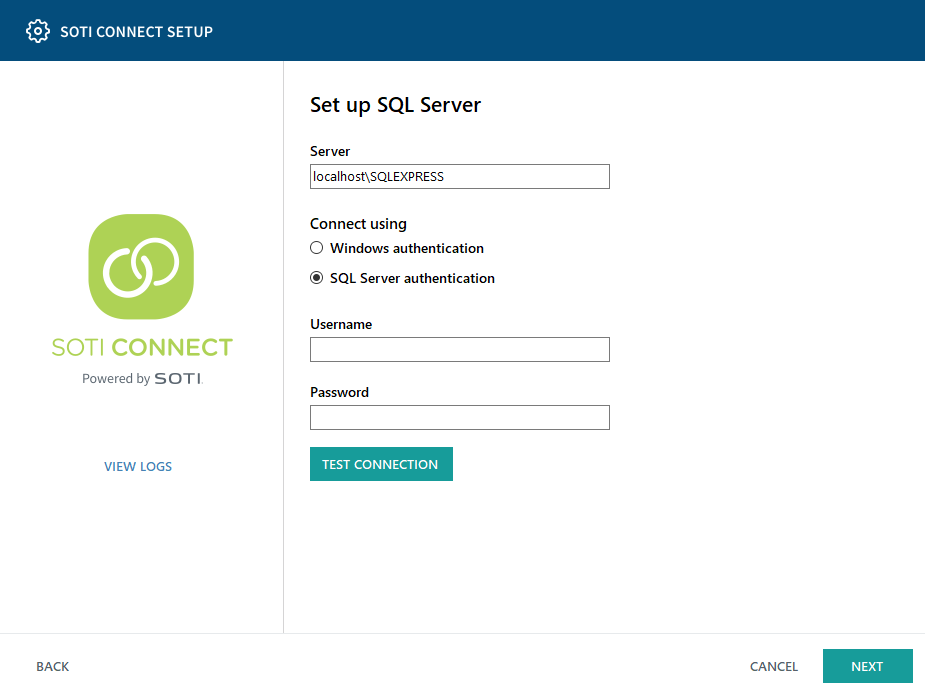Click the Server input field
The width and height of the screenshot is (925, 694).
pyautogui.click(x=460, y=176)
